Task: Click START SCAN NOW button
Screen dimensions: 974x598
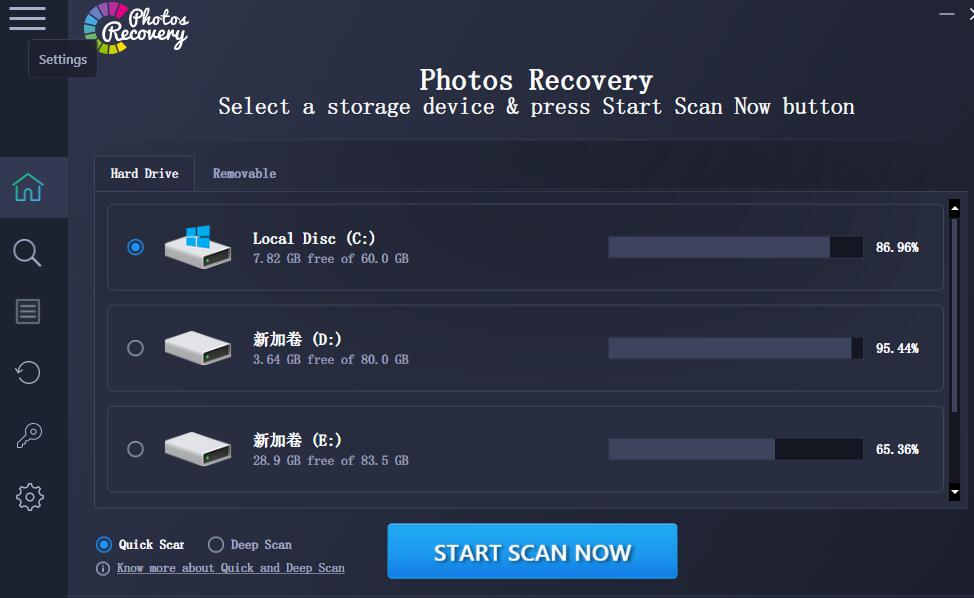Action: point(532,551)
